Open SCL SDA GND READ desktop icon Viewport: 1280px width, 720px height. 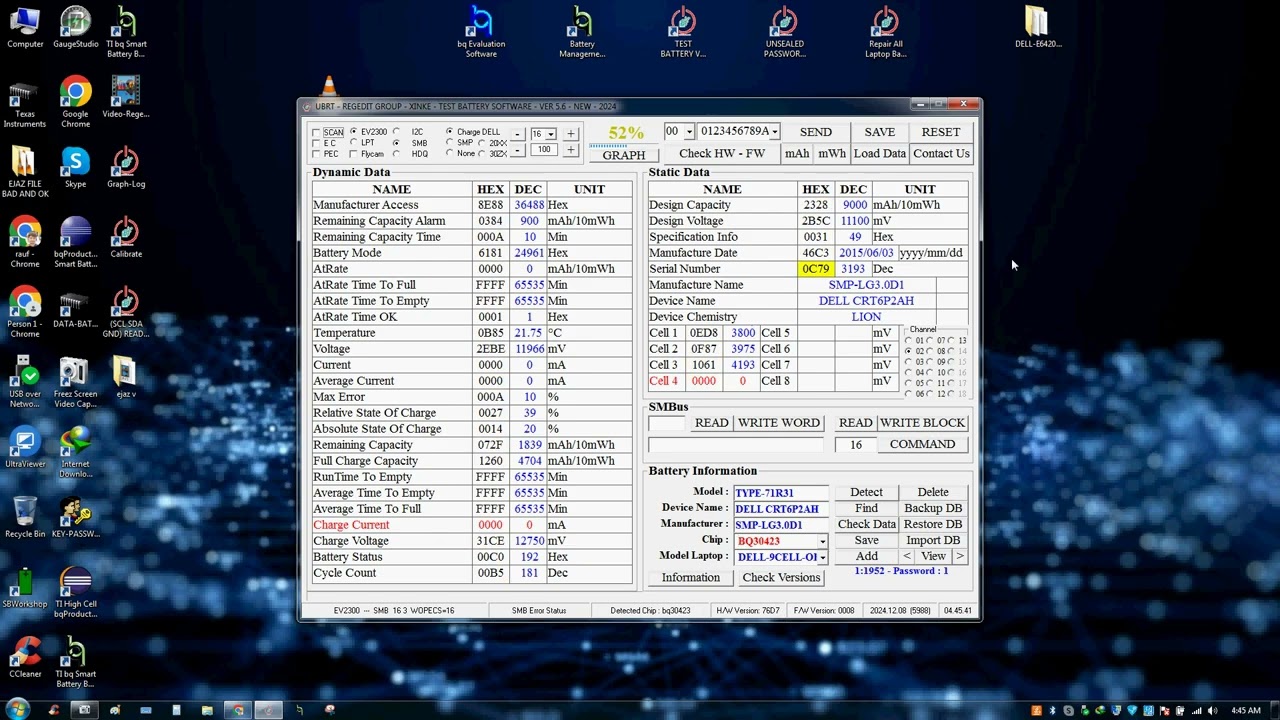pos(126,313)
